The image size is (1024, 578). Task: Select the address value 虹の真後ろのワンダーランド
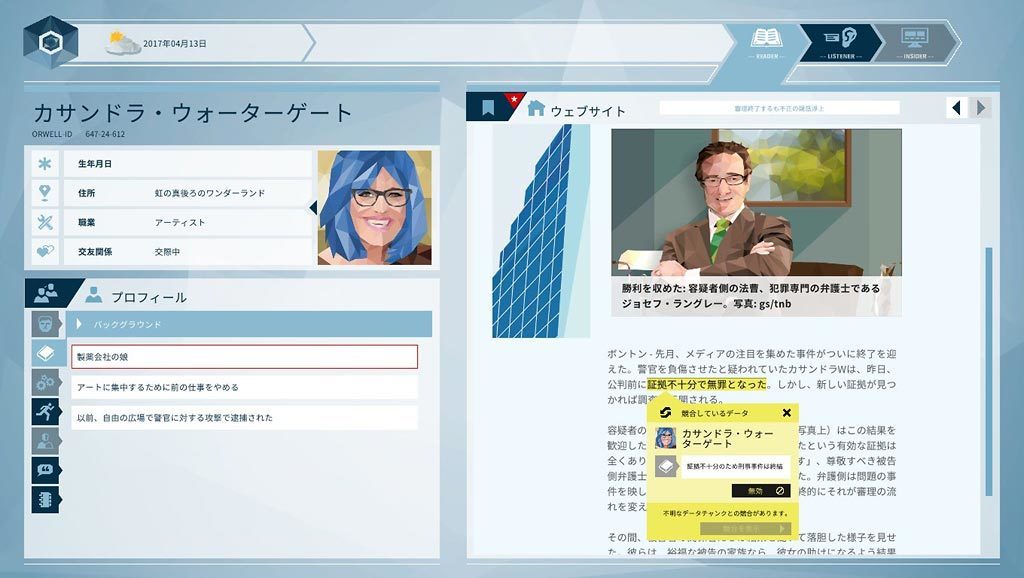pyautogui.click(x=210, y=193)
